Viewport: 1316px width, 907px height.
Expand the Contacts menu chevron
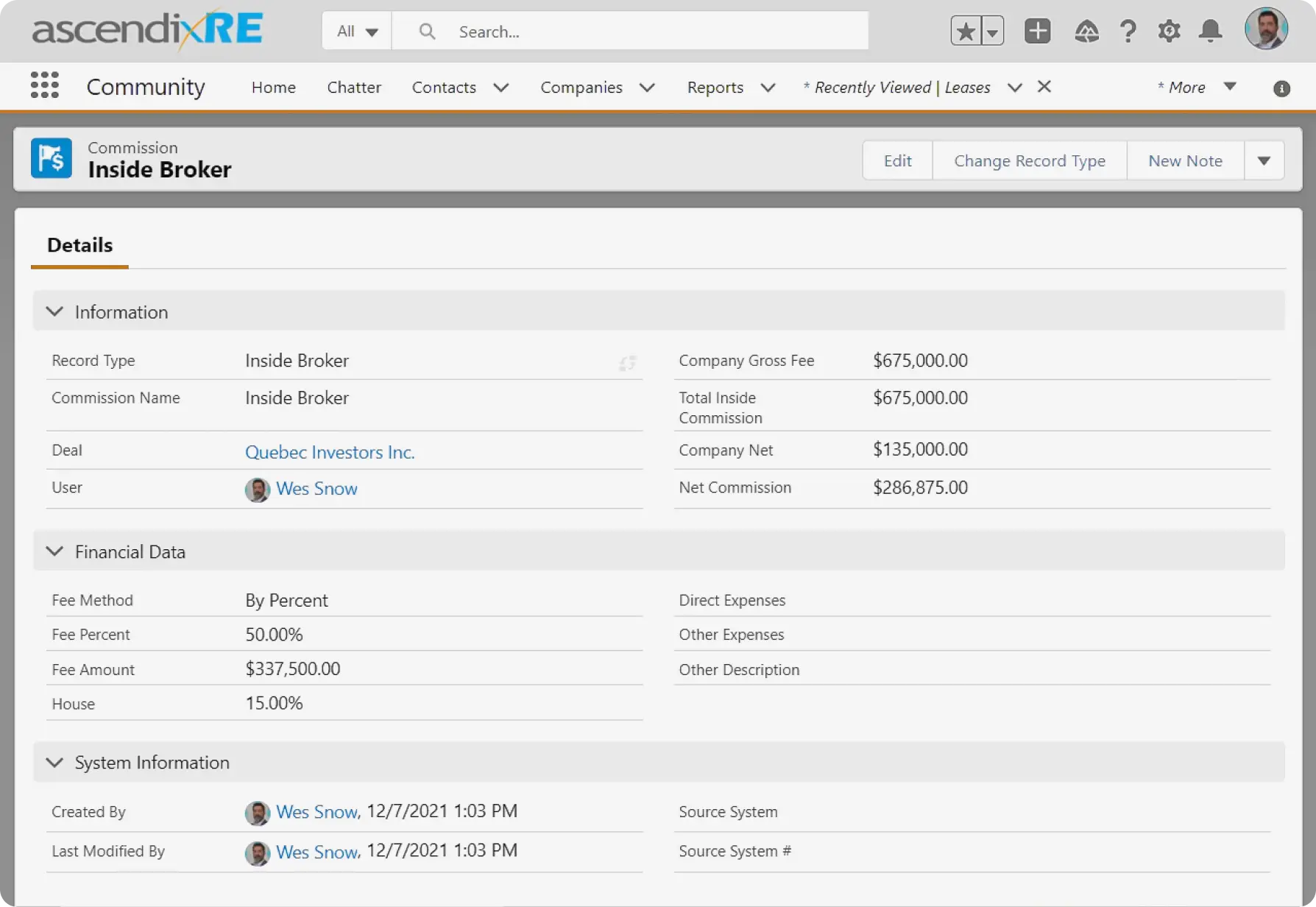501,88
